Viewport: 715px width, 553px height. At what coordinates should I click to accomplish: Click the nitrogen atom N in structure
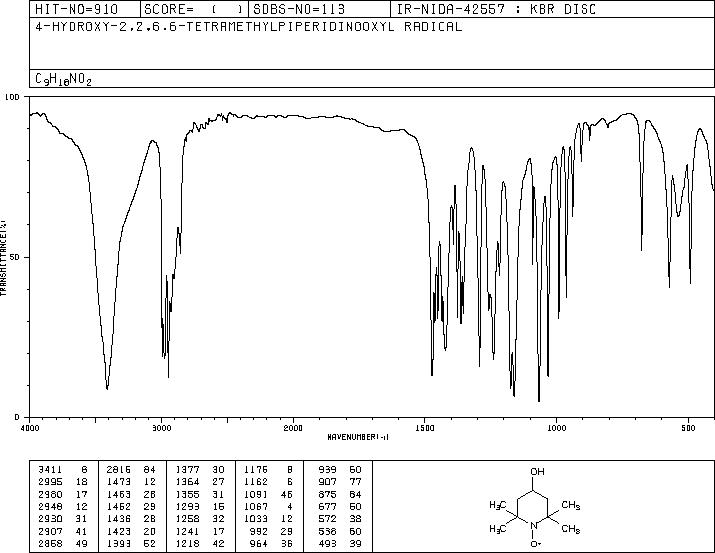[534, 526]
